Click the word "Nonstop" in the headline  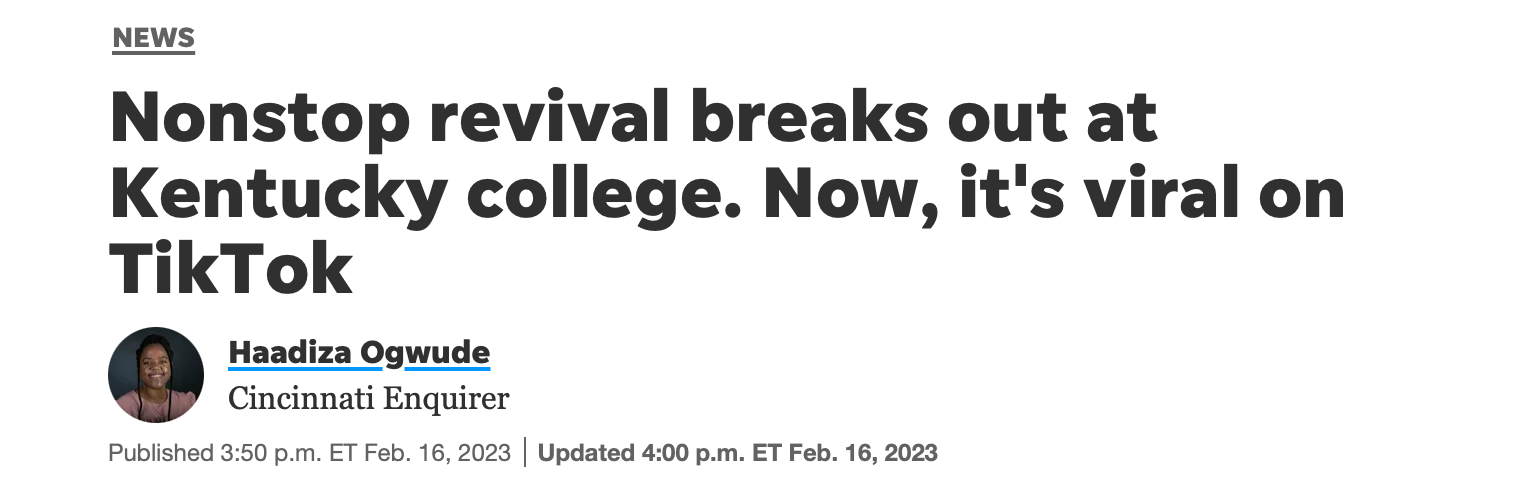pos(260,119)
